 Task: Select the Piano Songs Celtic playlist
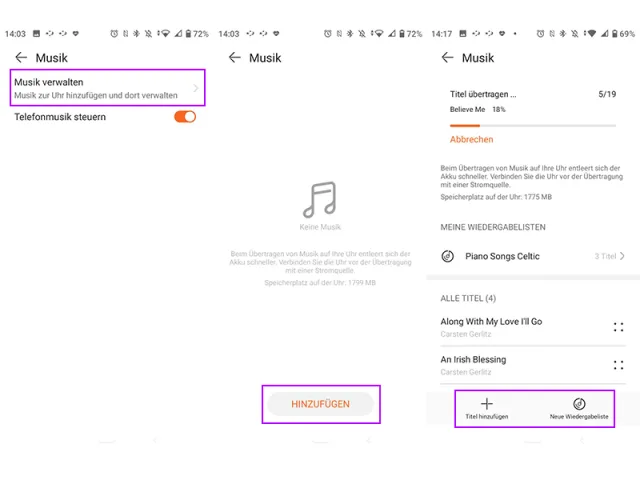[502, 256]
